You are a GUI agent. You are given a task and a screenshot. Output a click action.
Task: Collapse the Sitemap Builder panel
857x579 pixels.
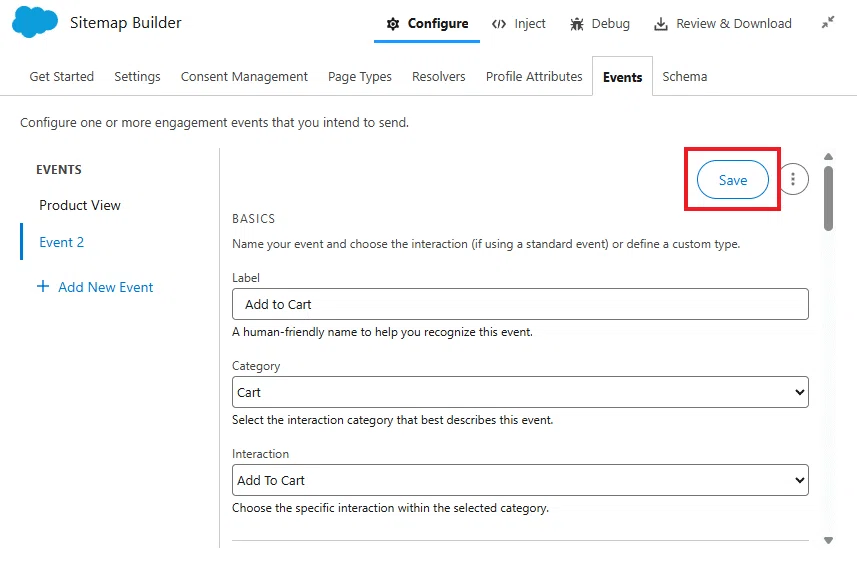click(x=828, y=22)
